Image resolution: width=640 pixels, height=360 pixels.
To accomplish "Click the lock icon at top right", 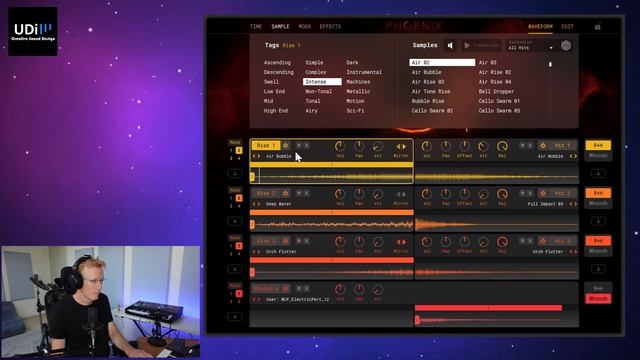I will [598, 27].
